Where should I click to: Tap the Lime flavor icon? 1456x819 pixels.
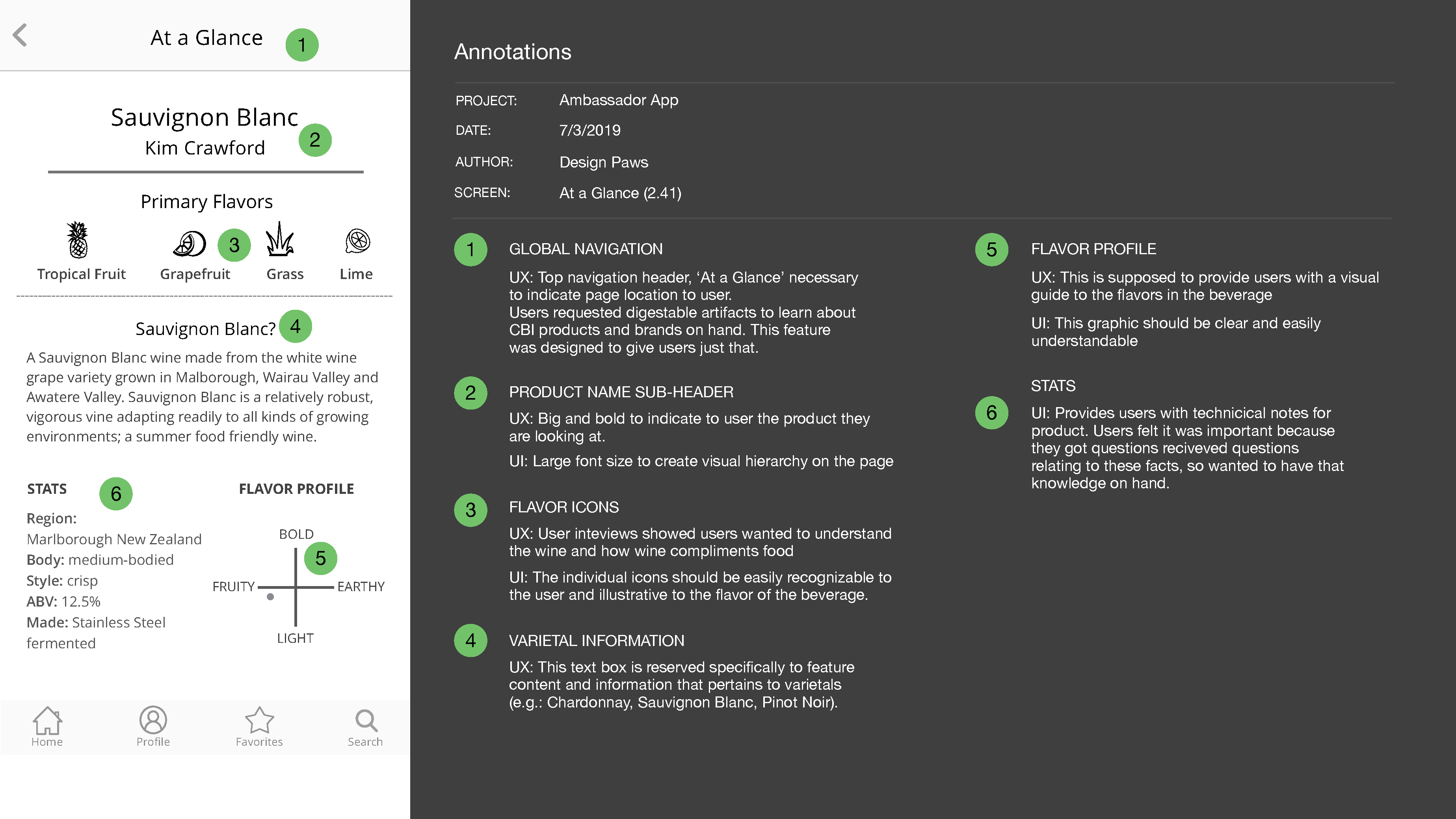click(357, 241)
